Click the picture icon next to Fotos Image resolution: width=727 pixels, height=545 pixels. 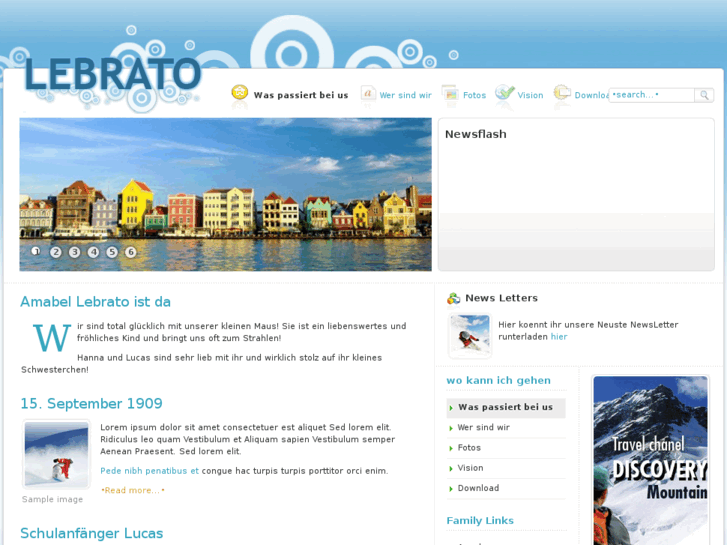coord(450,93)
